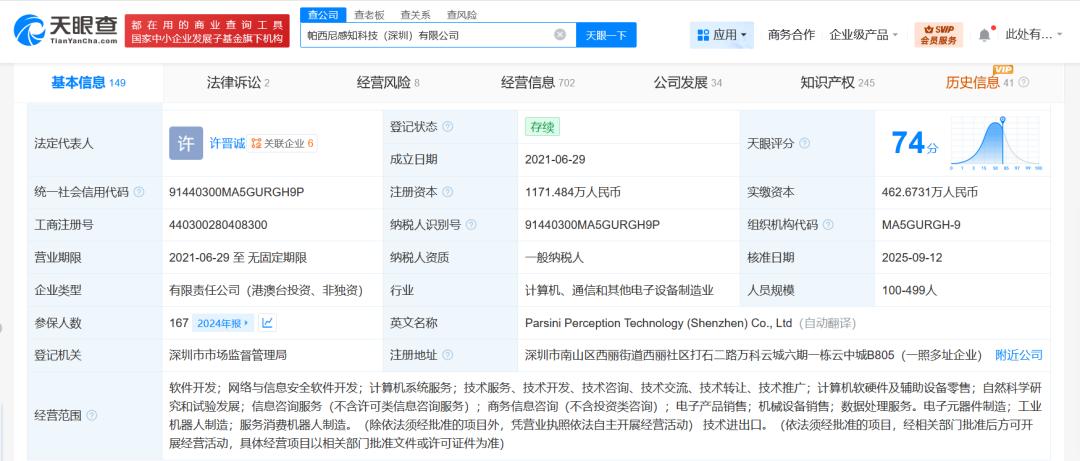Image resolution: width=1080 pixels, height=461 pixels.
Task: Click the help icon next to 注册资本
Action: click(x=448, y=192)
